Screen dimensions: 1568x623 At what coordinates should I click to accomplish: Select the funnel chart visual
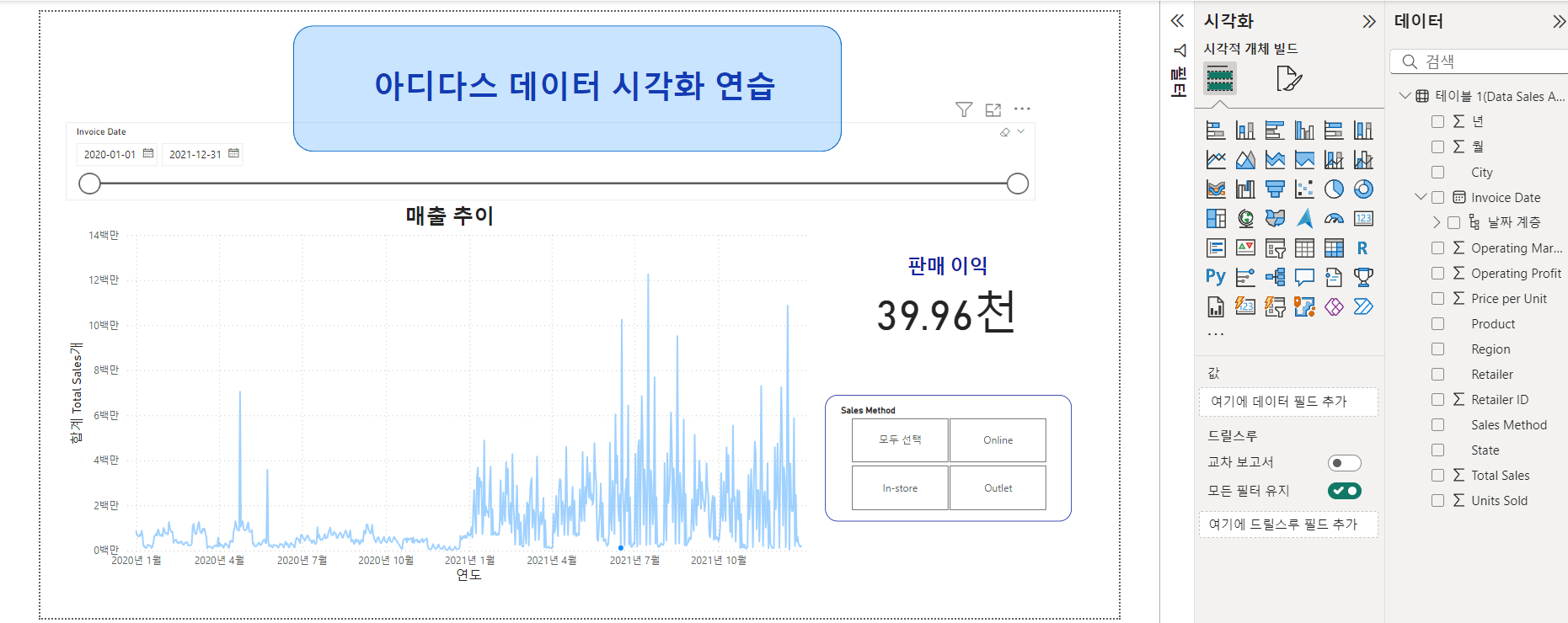(x=1275, y=189)
